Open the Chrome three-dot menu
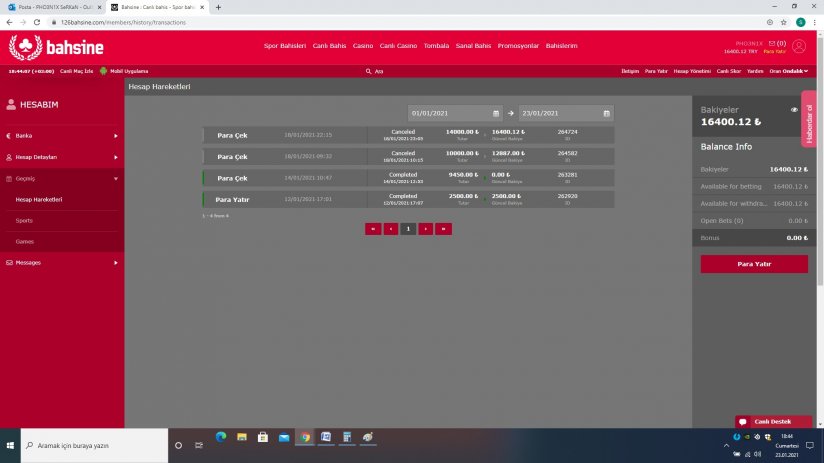This screenshot has height=463, width=824. [815, 22]
